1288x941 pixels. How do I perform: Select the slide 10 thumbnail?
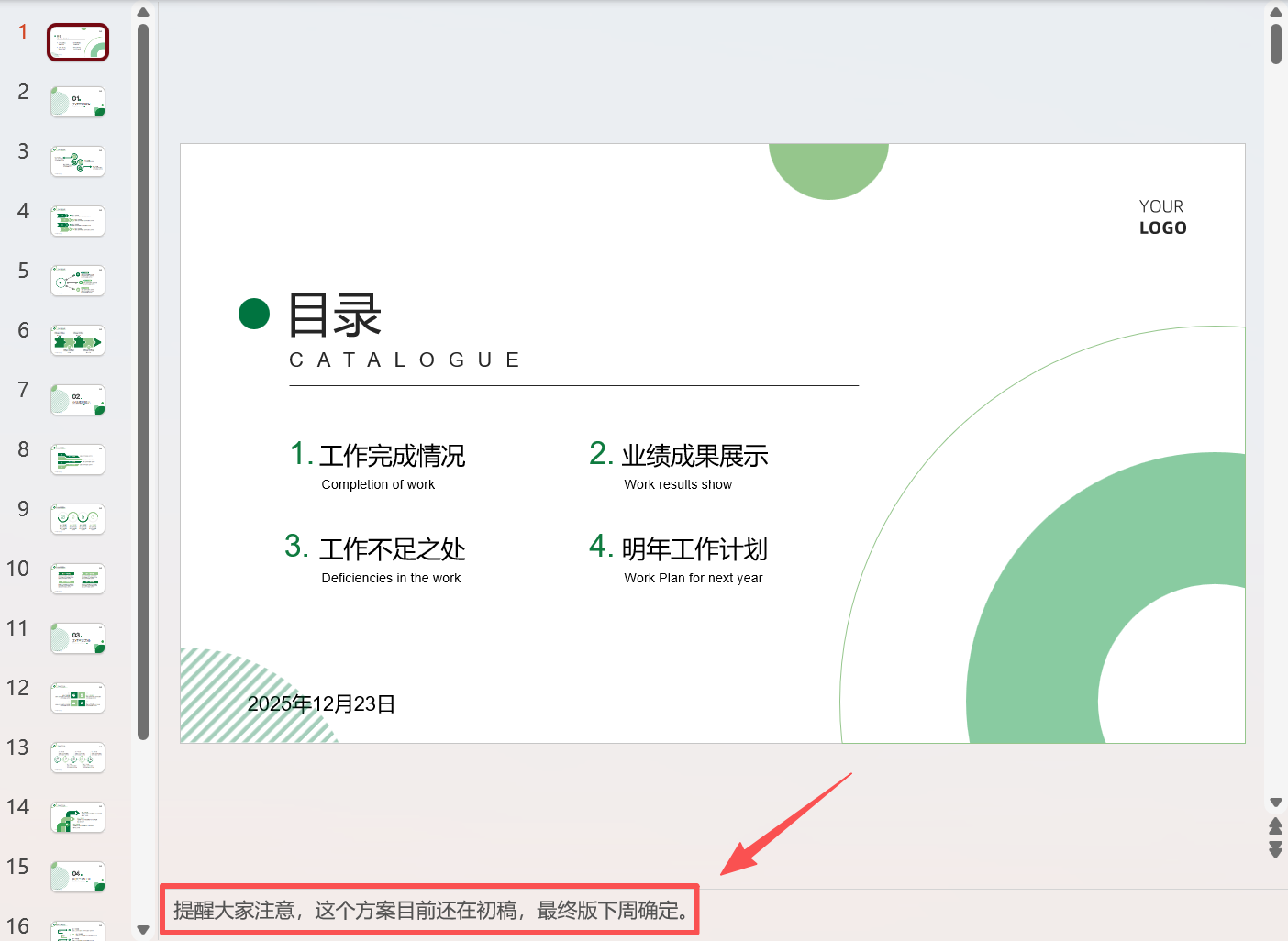click(x=77, y=578)
